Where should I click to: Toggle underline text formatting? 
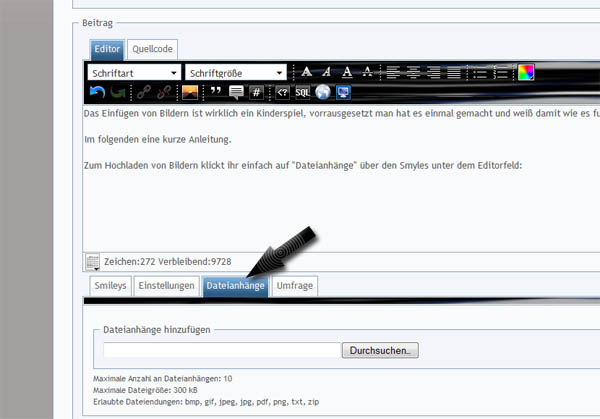tap(347, 72)
